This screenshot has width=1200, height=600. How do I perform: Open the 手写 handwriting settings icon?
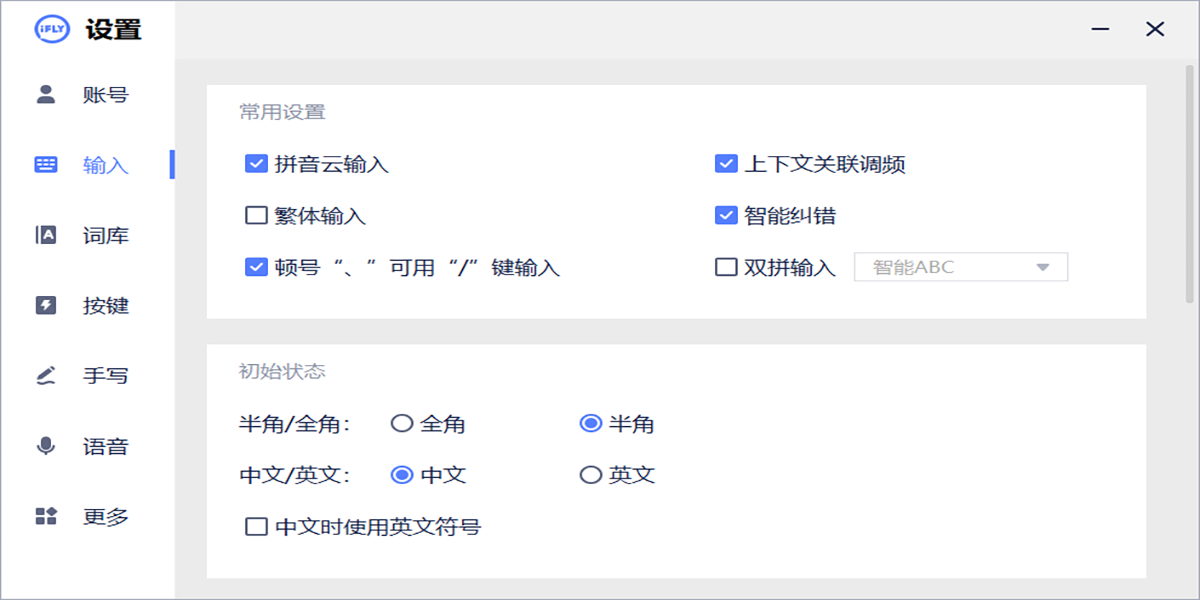[x=44, y=375]
